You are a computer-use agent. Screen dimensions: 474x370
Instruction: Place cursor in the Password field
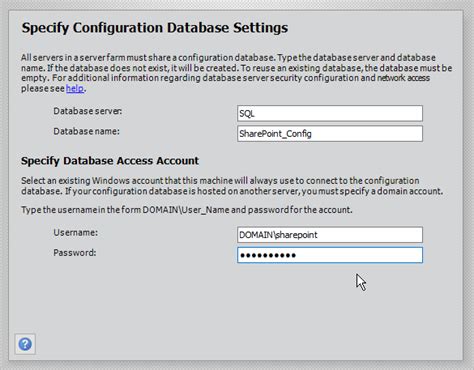(330, 255)
